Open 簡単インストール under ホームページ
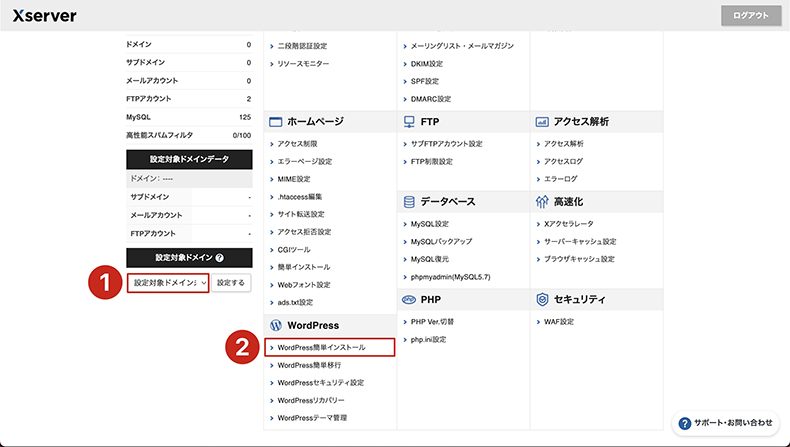Screen dimensions: 790x447 (304, 267)
